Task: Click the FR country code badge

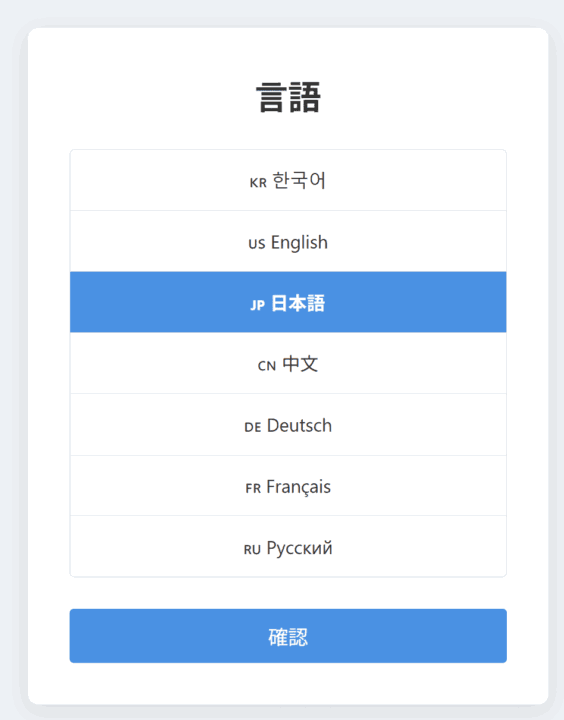Action: [x=253, y=488]
